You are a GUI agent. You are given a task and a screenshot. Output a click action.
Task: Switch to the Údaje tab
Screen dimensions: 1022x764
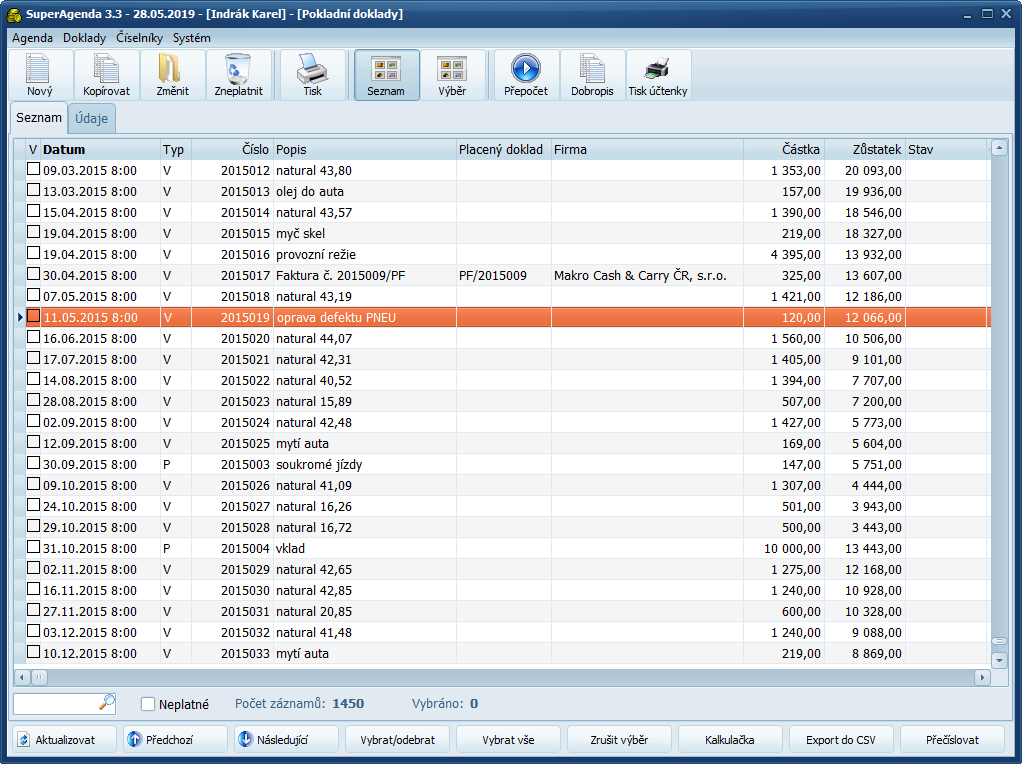[91, 119]
